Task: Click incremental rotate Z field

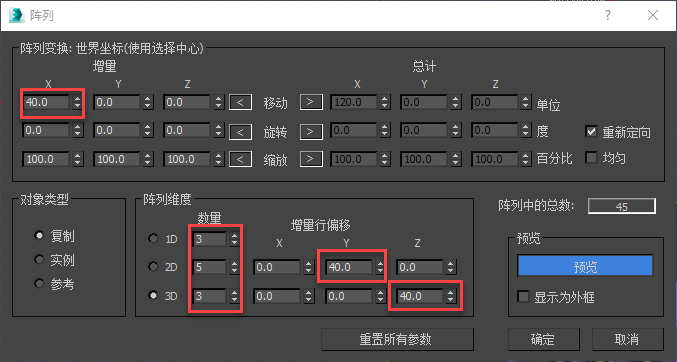Action: point(187,130)
